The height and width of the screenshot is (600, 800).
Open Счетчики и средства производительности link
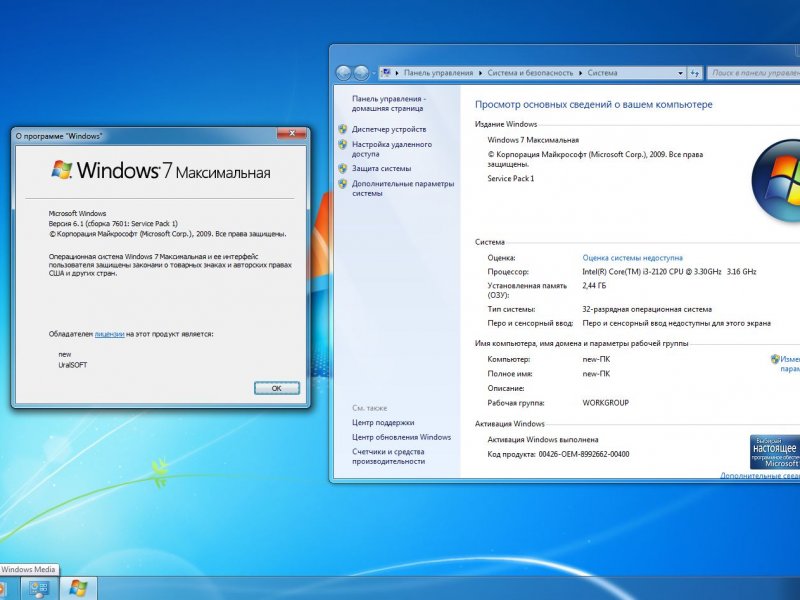(x=388, y=456)
